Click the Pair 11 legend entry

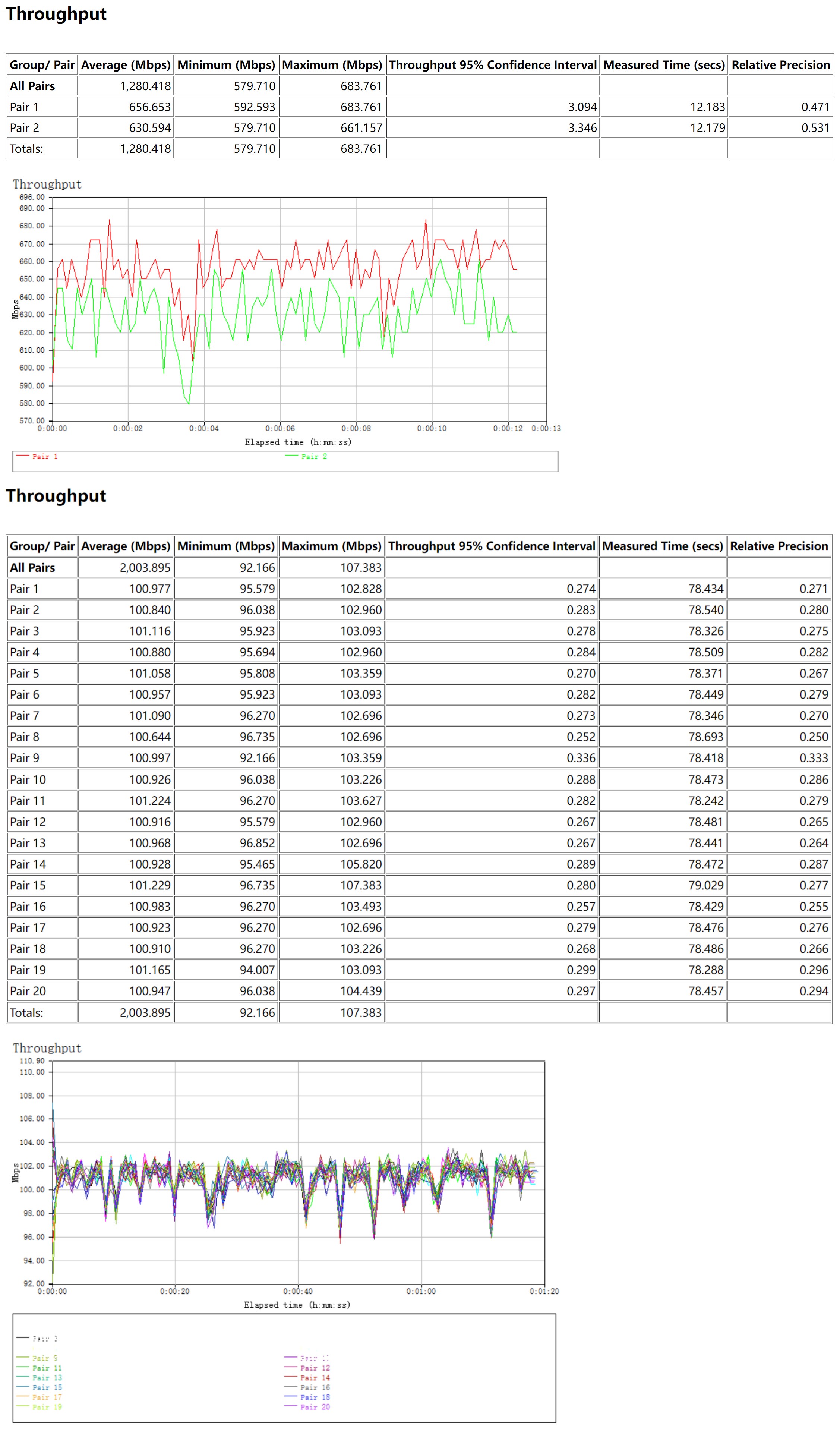39,1368
